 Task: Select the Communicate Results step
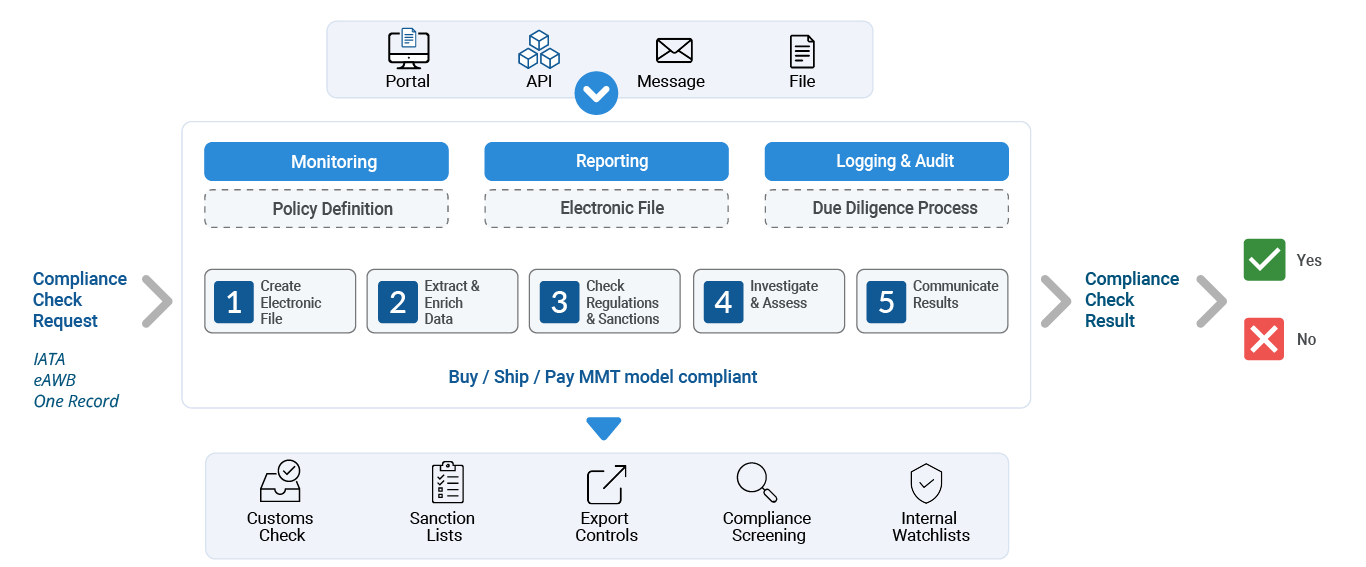point(932,301)
